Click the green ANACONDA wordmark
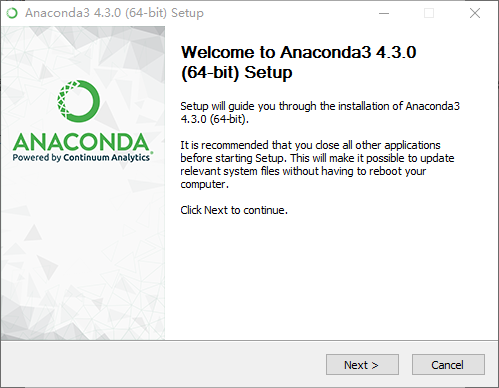499x388 pixels. pos(81,142)
